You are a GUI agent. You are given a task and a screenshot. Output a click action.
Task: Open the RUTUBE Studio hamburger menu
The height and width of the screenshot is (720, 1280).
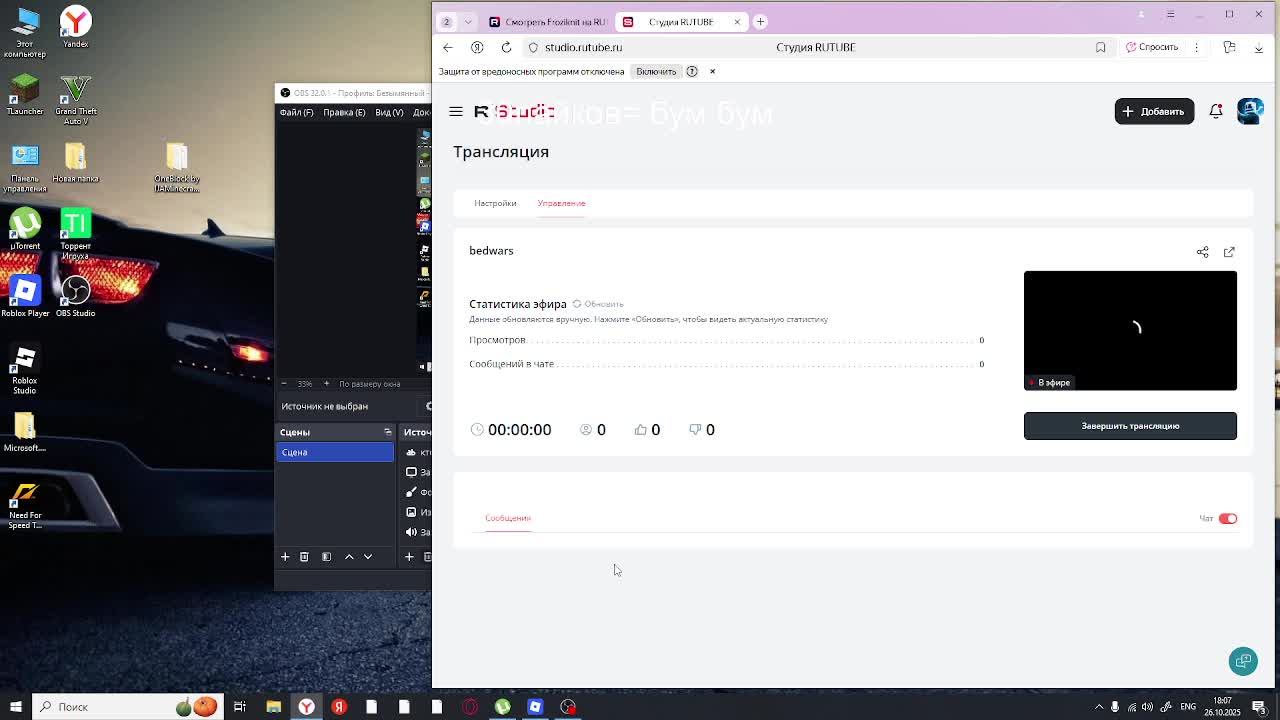pos(456,111)
